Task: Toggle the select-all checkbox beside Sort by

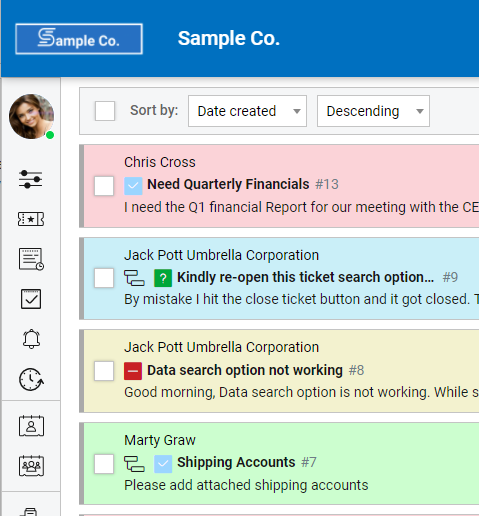Action: [105, 111]
